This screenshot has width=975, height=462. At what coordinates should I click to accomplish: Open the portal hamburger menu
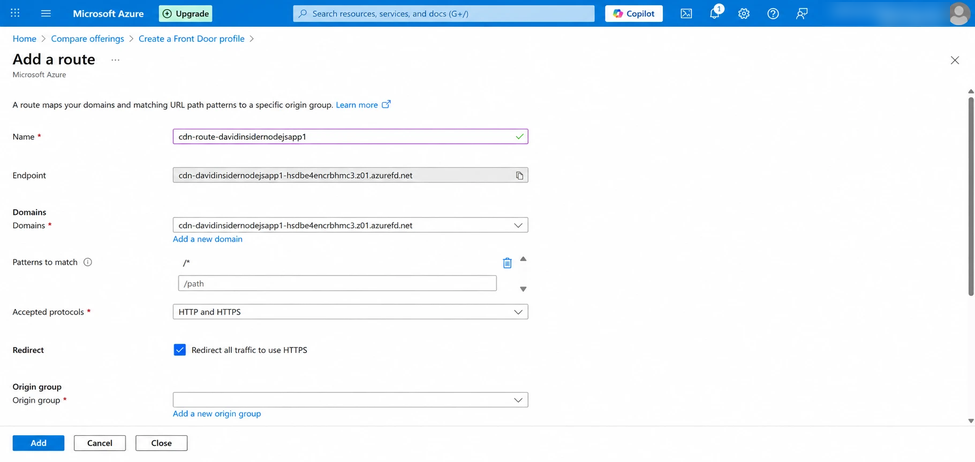click(46, 13)
